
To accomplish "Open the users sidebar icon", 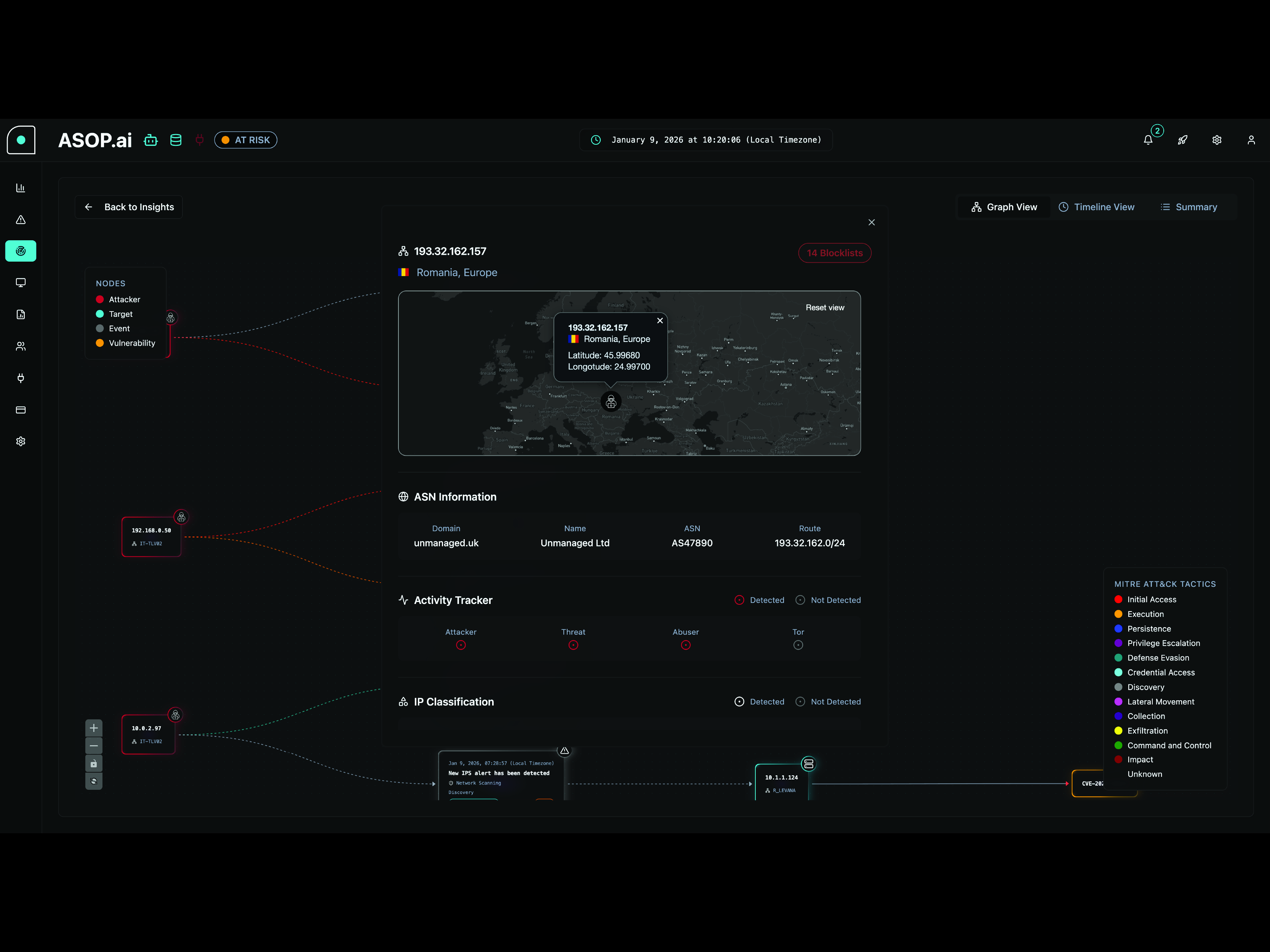I will point(21,346).
